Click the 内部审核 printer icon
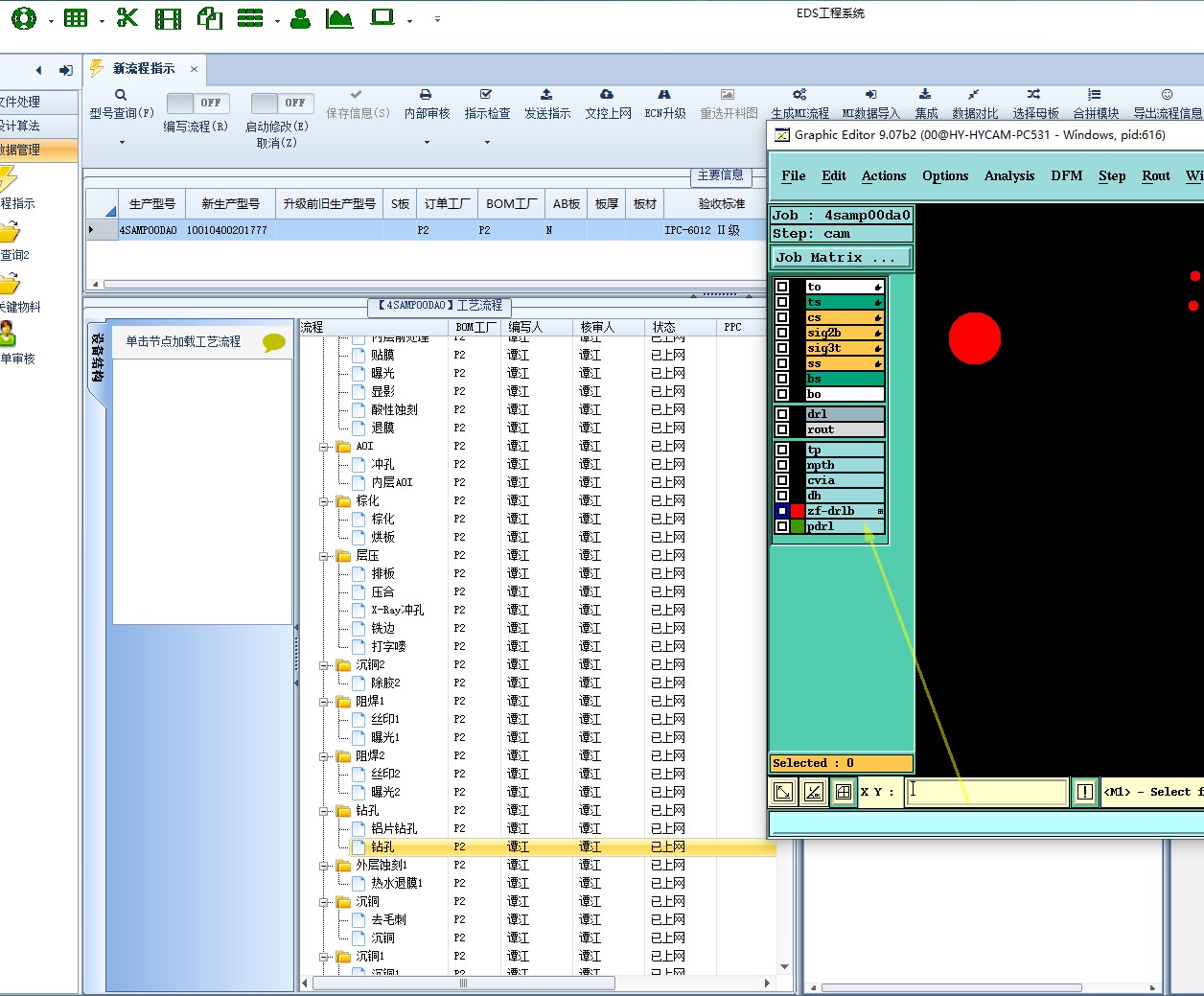Image resolution: width=1204 pixels, height=996 pixels. point(426,95)
